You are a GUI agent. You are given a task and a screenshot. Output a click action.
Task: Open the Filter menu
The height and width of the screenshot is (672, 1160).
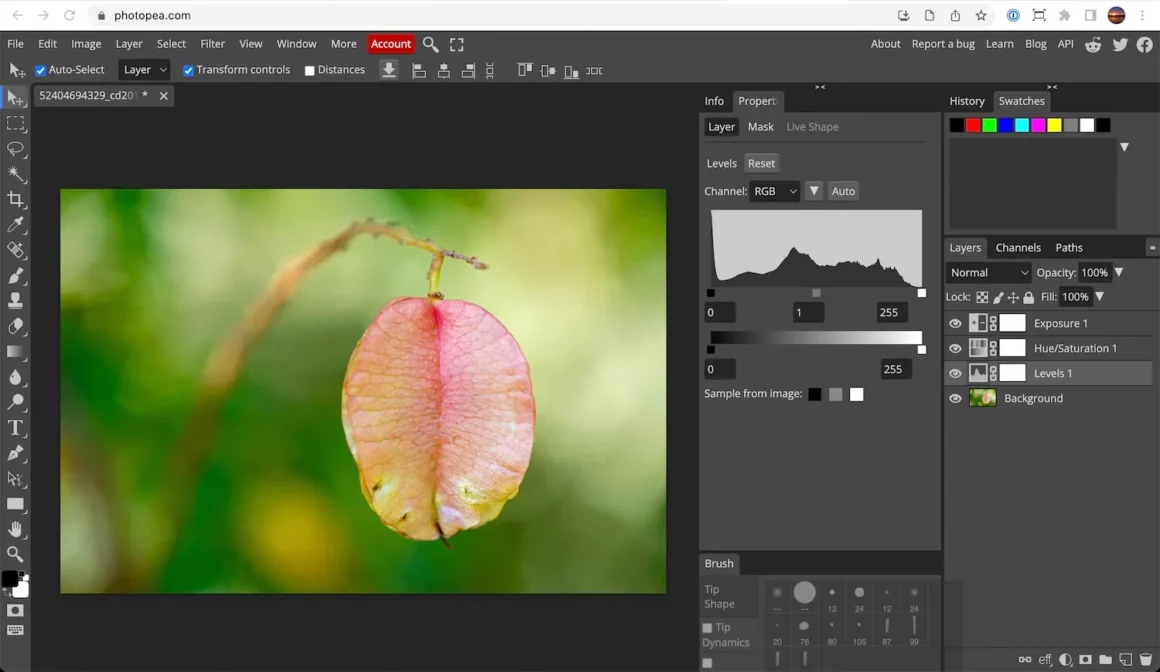212,44
